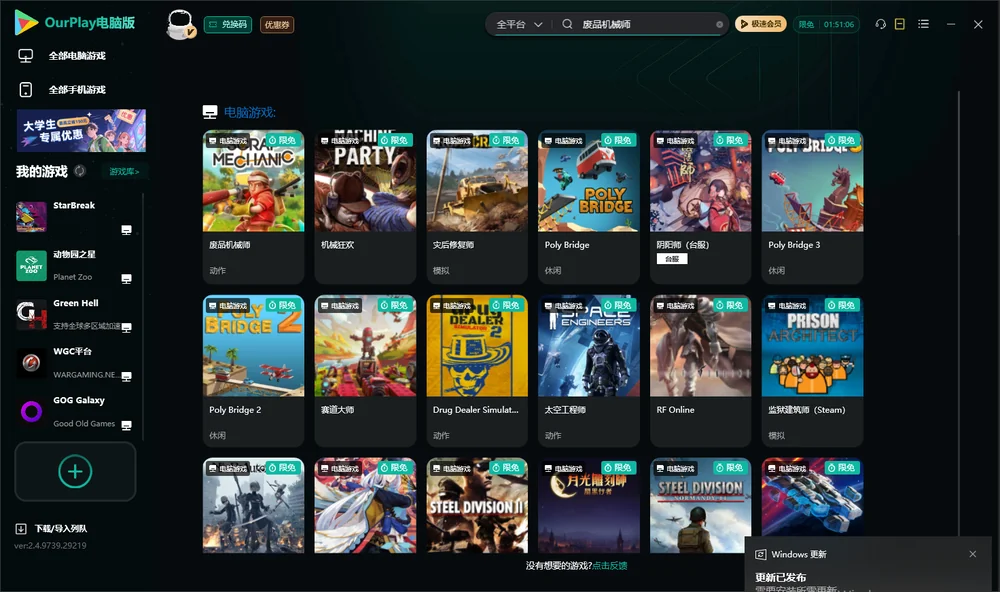
Task: Open the Poly Bridge 2 game card
Action: coord(253,371)
